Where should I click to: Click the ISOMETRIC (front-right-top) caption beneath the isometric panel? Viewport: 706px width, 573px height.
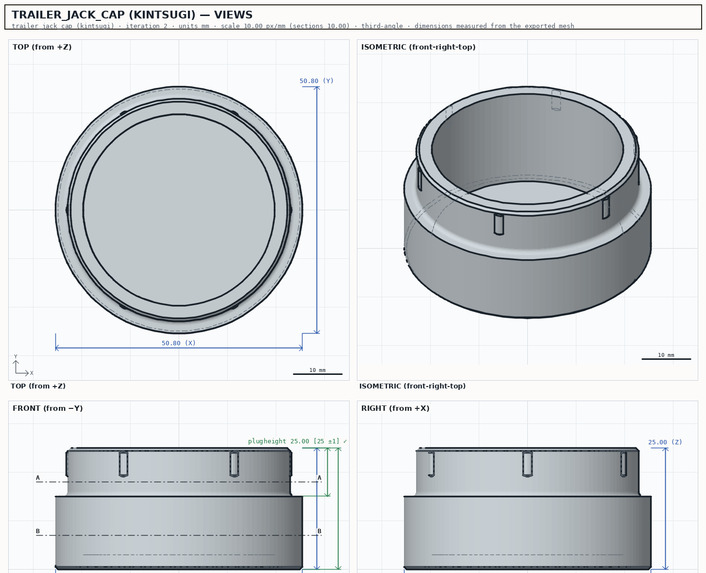[412, 386]
